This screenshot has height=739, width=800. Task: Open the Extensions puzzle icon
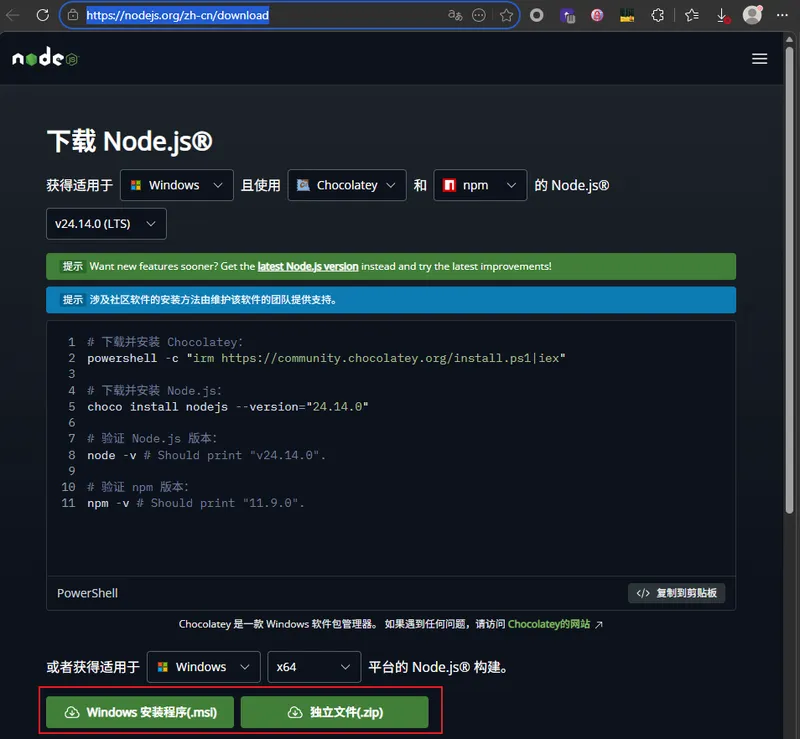coord(658,15)
